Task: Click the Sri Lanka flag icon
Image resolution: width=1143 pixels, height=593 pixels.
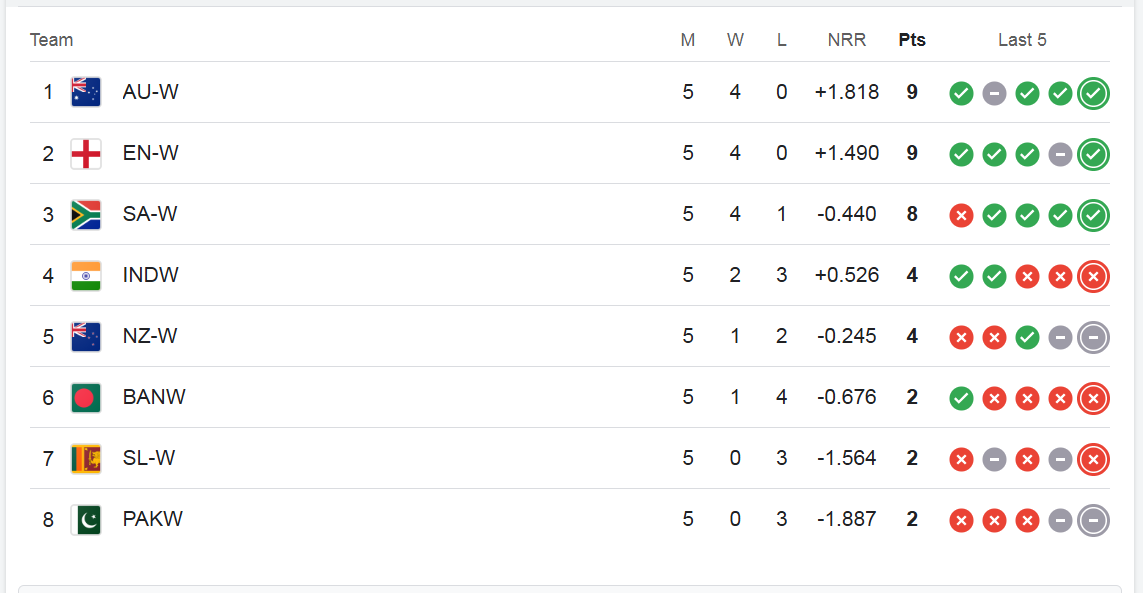Action: [x=86, y=458]
